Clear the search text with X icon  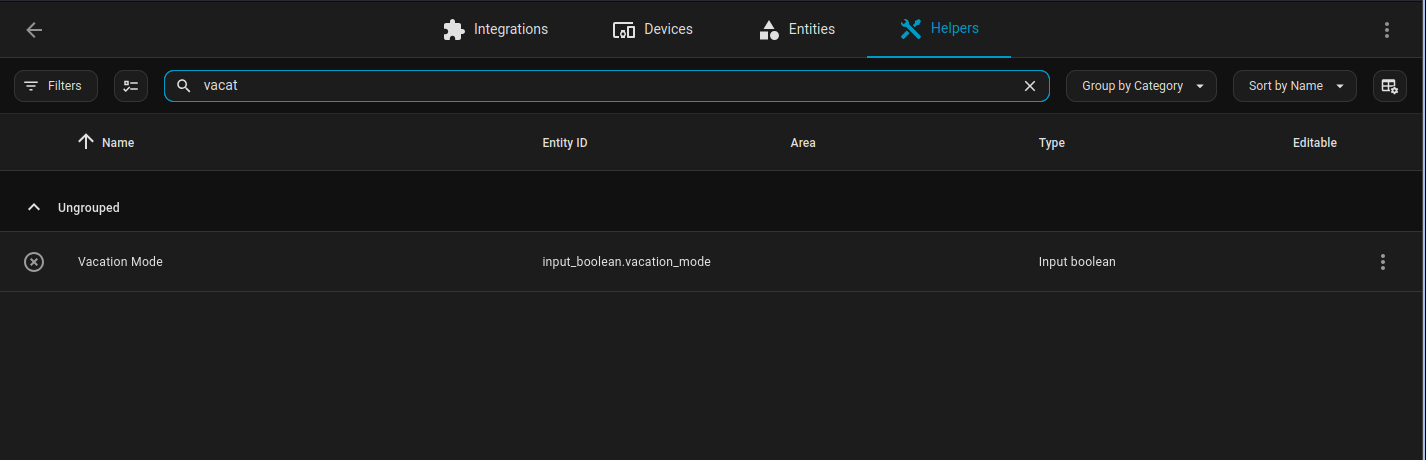click(x=1030, y=86)
